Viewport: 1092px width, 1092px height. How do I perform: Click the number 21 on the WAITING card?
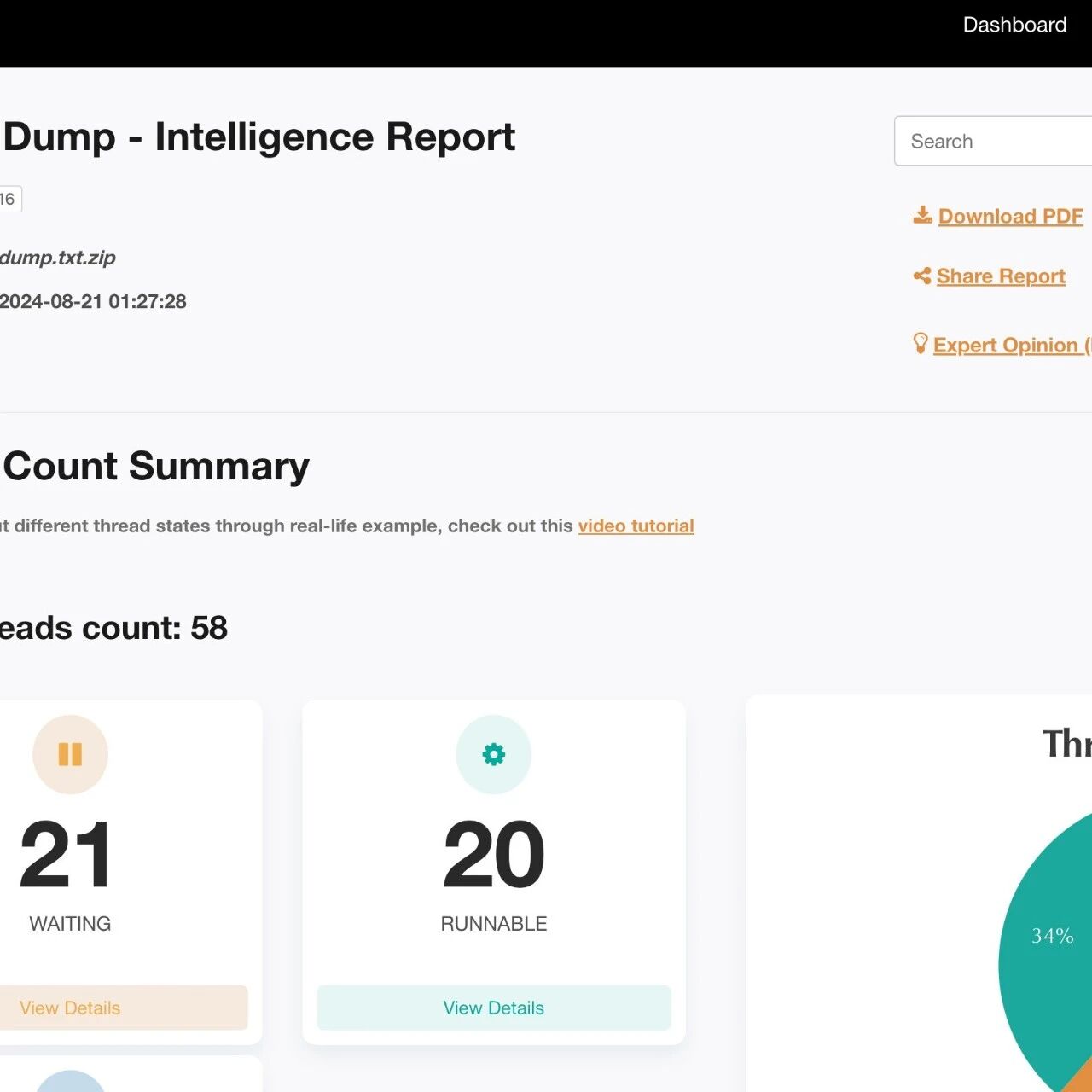coord(67,854)
